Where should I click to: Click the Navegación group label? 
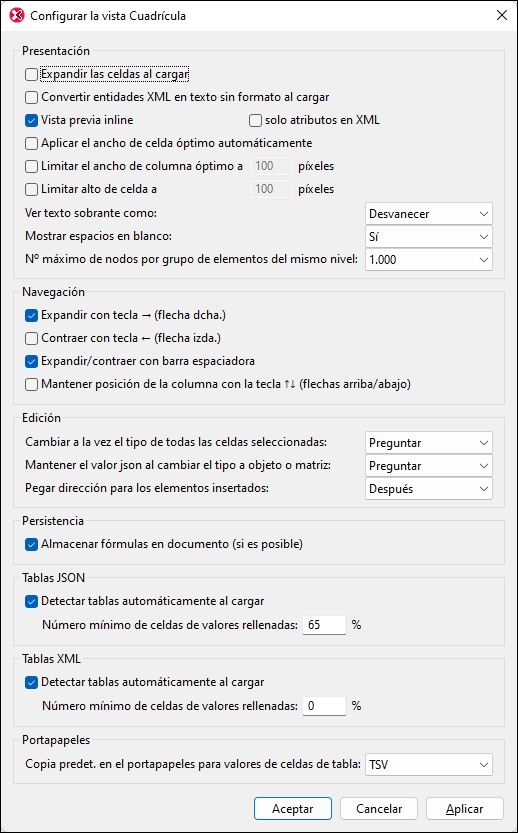click(x=53, y=292)
